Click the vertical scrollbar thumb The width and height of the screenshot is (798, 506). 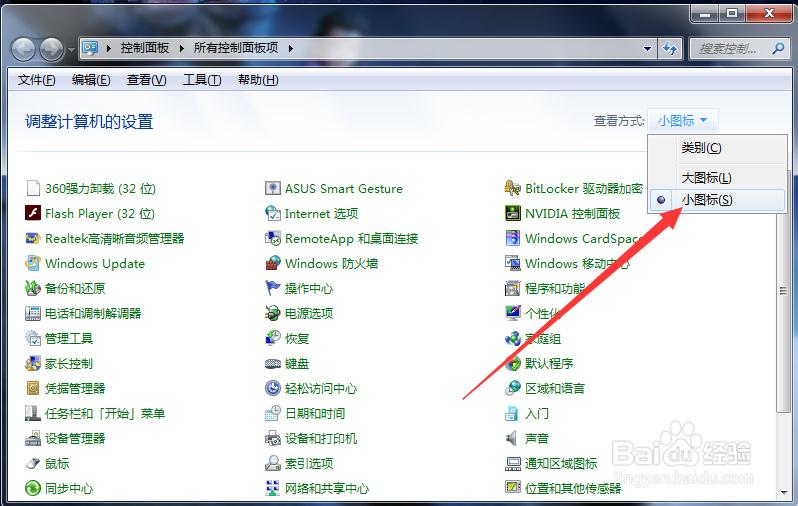783,291
